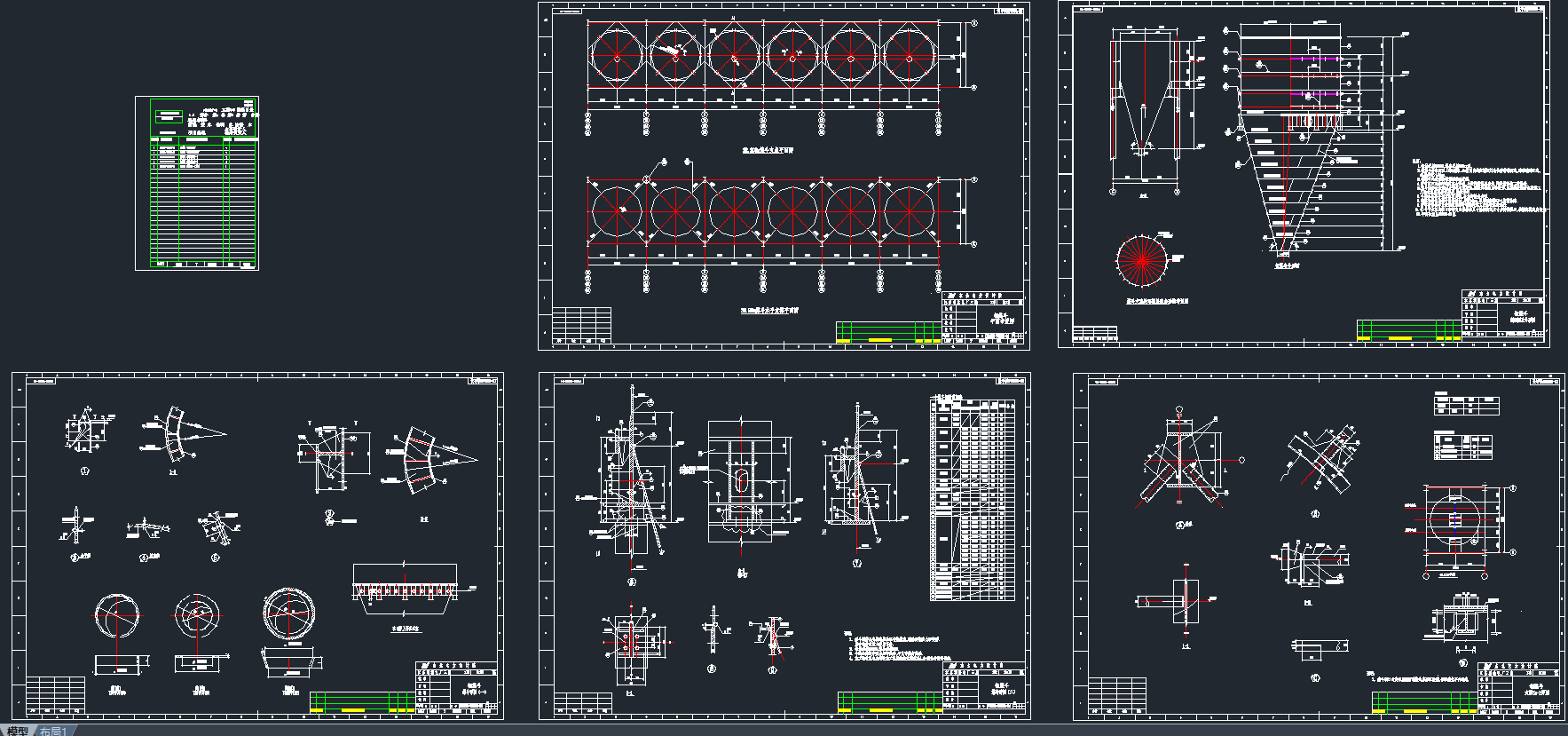1568x736 pixels.
Task: Click the last silo circle in lower plan
Action: pyautogui.click(x=909, y=212)
